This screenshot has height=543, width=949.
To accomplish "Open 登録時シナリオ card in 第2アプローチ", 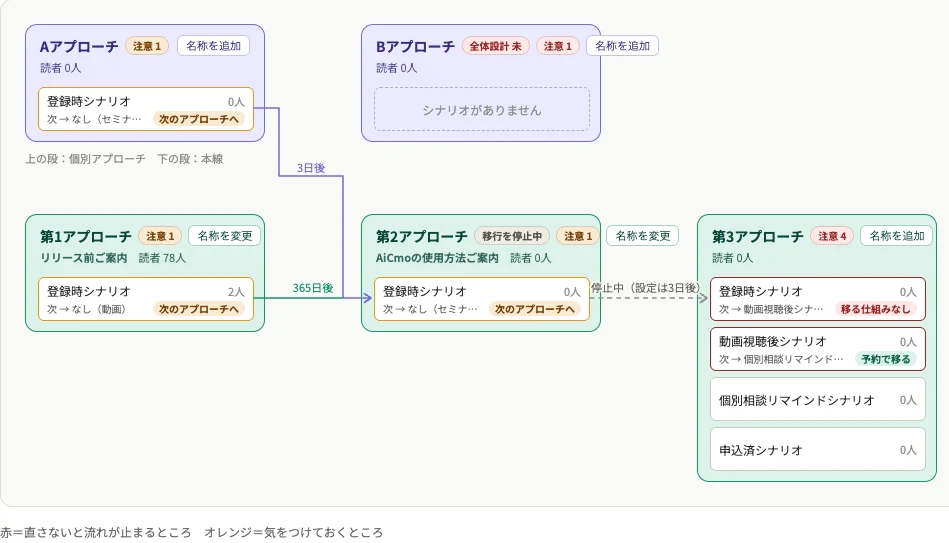I will click(482, 299).
